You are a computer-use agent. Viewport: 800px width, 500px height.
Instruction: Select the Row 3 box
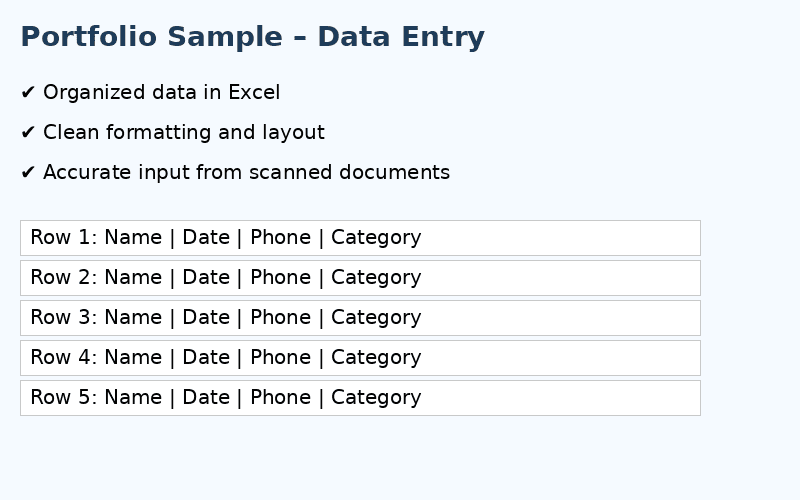coord(360,318)
